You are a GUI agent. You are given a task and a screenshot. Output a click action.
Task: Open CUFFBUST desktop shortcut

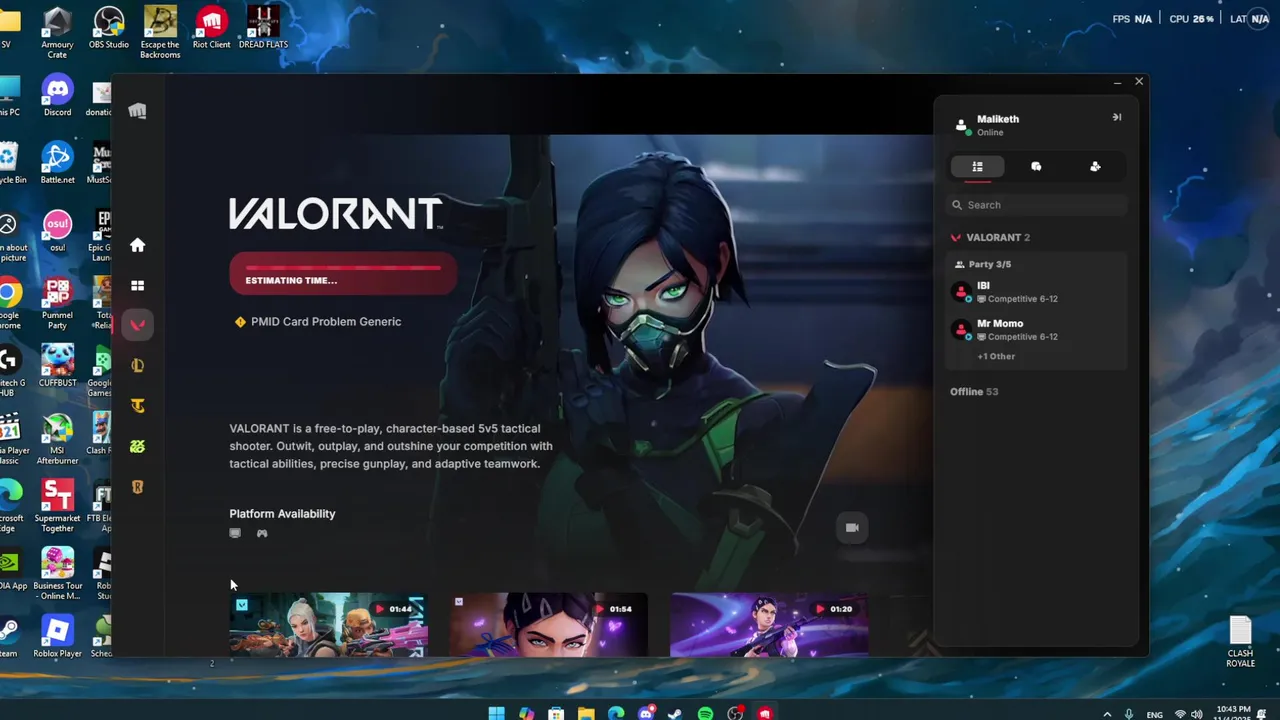(x=57, y=366)
